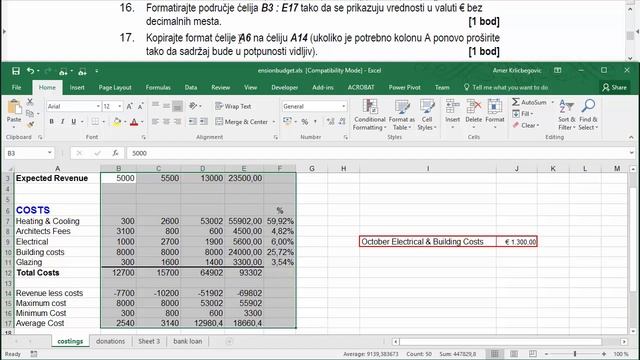Image resolution: width=640 pixels, height=360 pixels.
Task: Click the Increase Decimal icon
Action: click(x=330, y=122)
